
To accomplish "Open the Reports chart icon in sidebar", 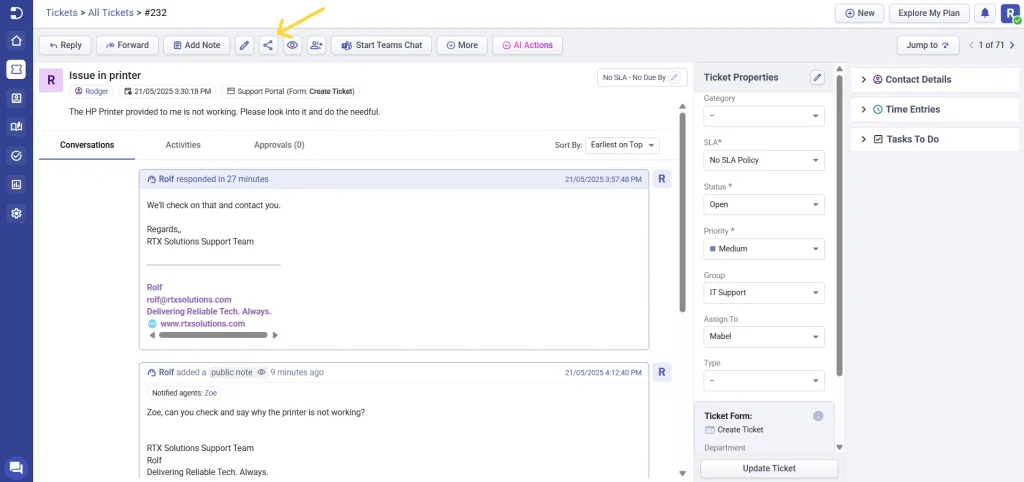I will [16, 184].
